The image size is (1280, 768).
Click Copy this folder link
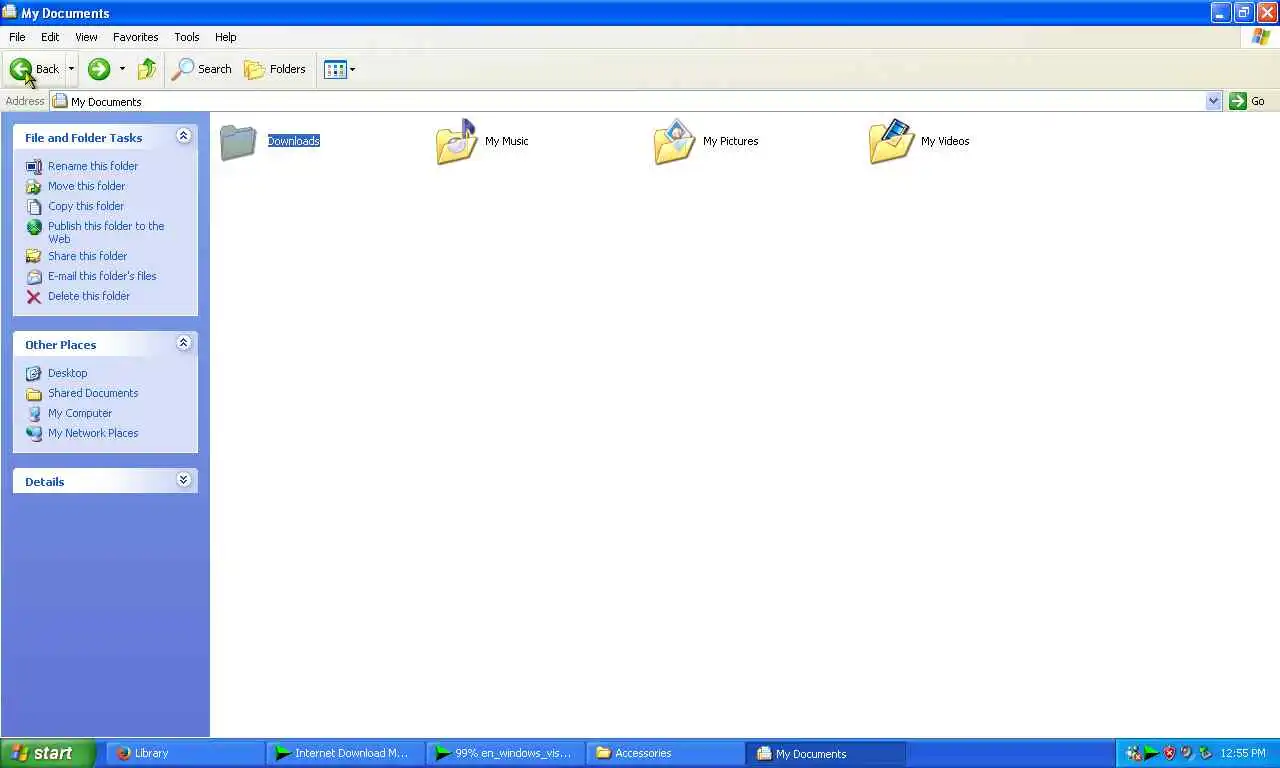click(x=86, y=206)
